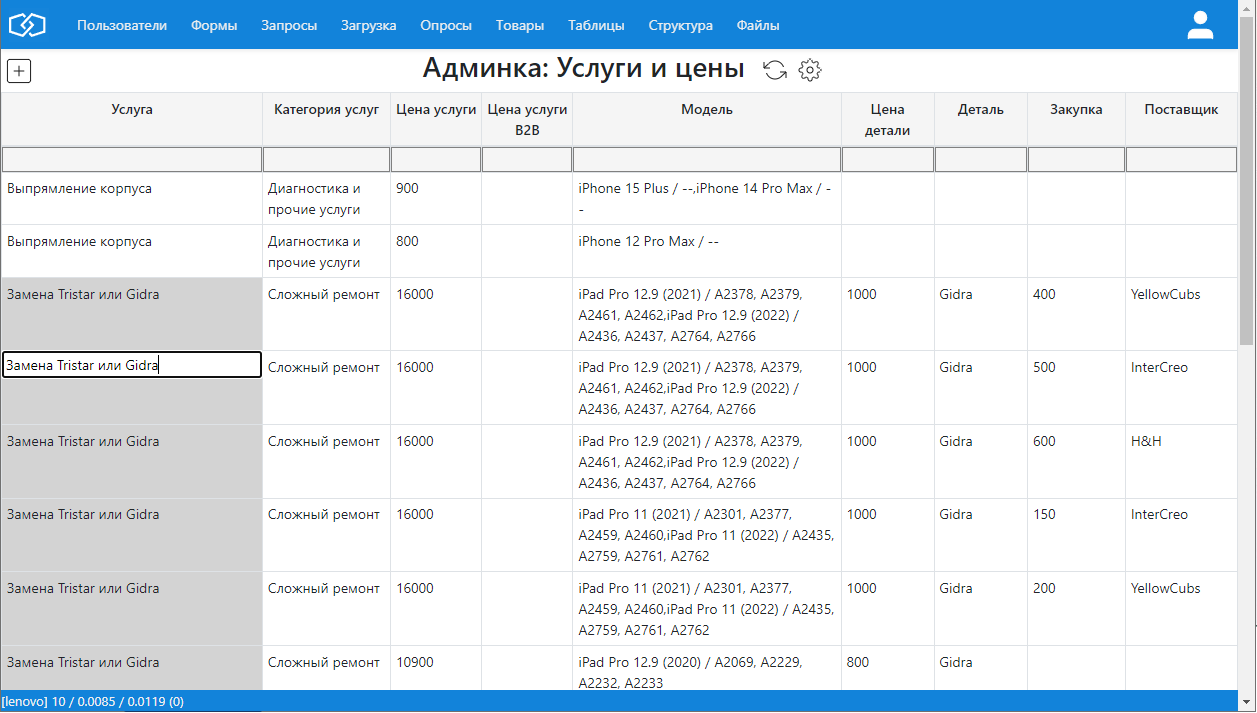1257x713 pixels.
Task: Focus the Модель filter field
Action: (x=707, y=160)
